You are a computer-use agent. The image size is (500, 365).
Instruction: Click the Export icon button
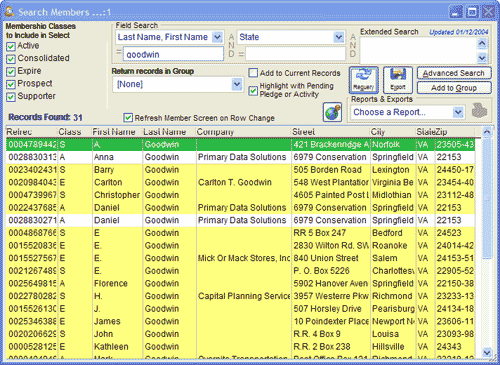tap(398, 80)
